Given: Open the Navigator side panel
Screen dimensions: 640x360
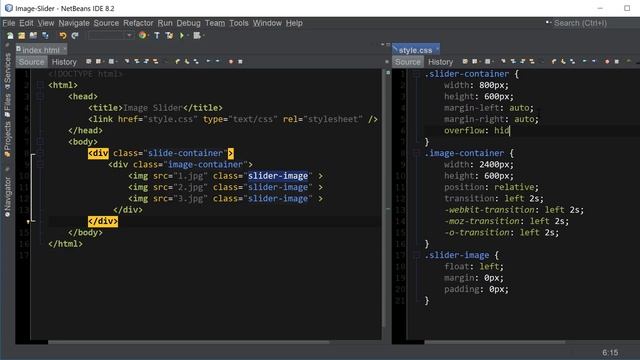Looking at the screenshot, I should coord(7,198).
